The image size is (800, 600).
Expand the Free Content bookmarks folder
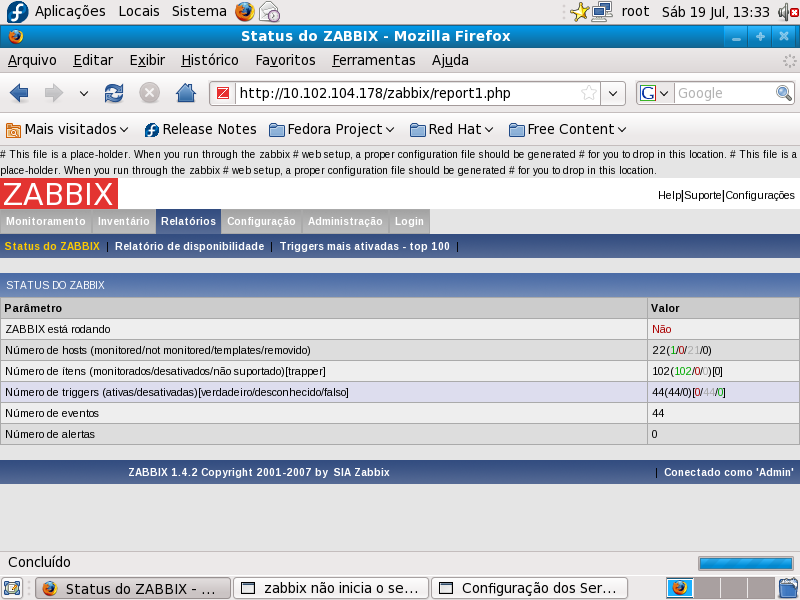pos(567,130)
